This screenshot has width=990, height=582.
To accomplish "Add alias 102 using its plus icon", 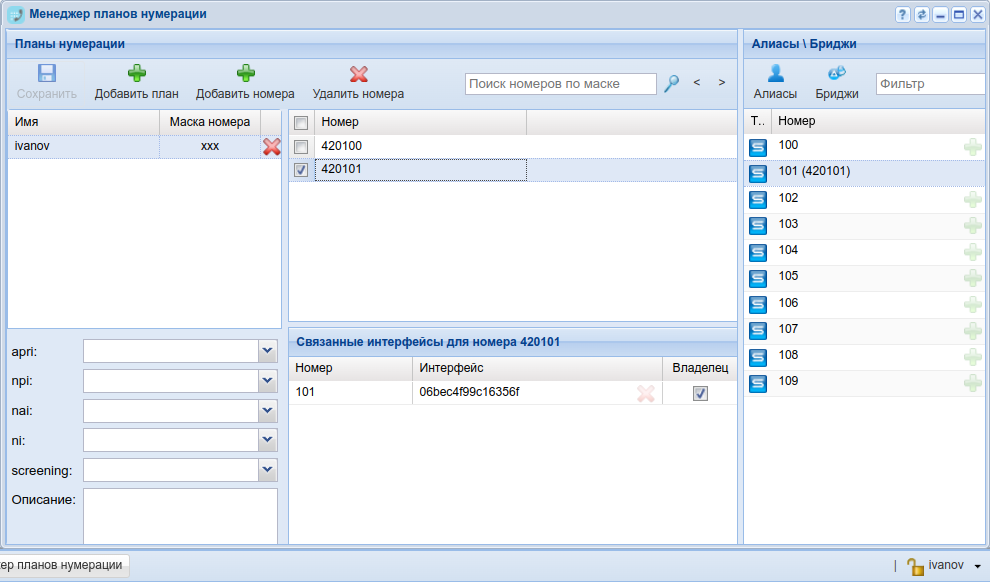I will click(x=972, y=199).
